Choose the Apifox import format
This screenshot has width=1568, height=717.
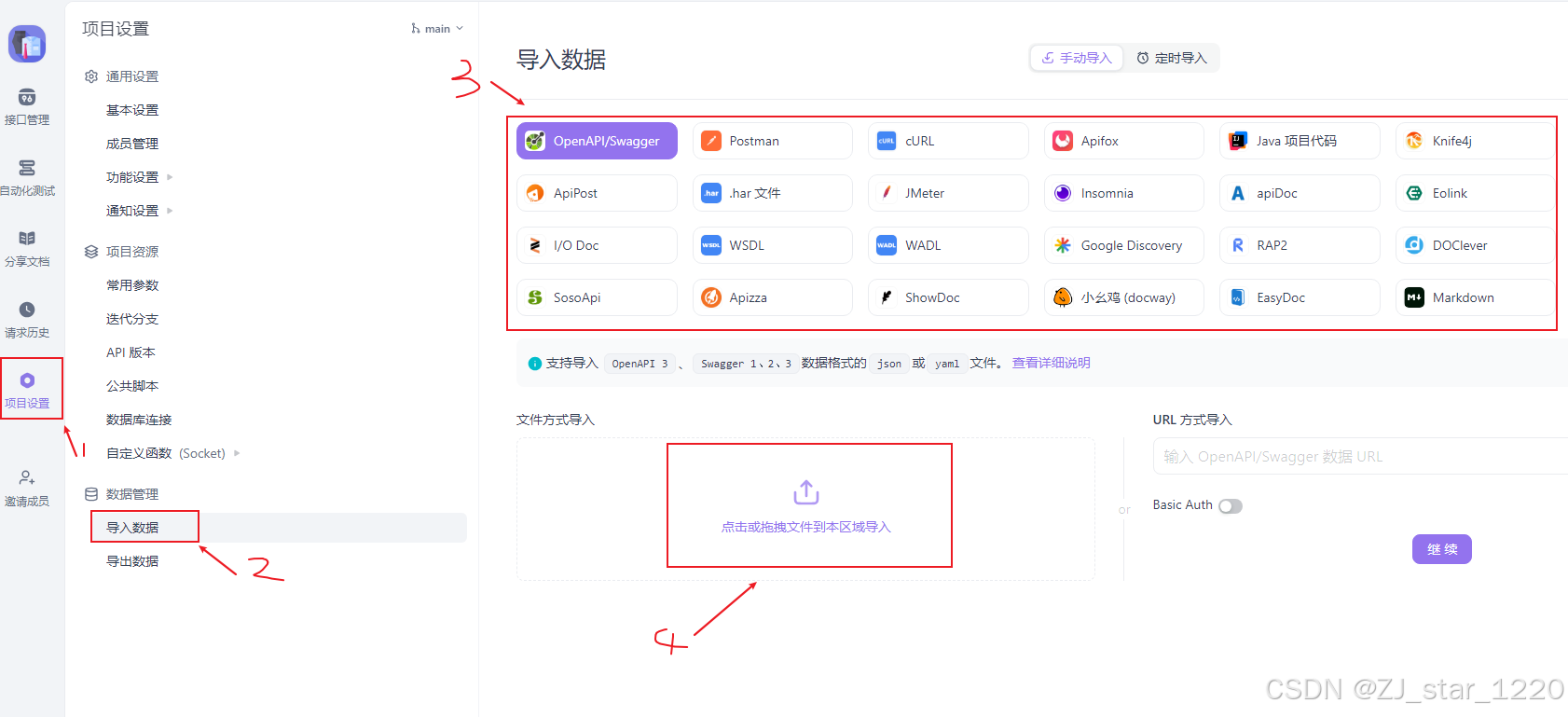pyautogui.click(x=1124, y=141)
